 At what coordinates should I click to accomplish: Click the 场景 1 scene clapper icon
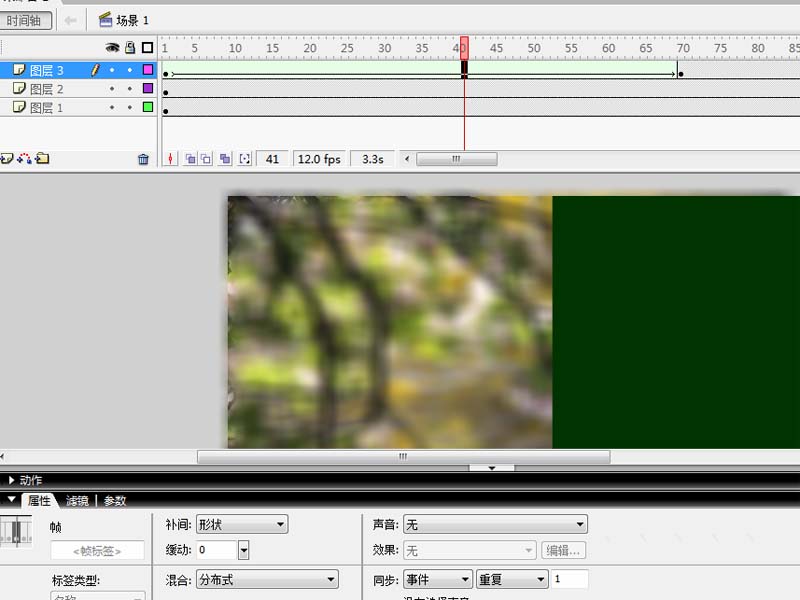[106, 20]
